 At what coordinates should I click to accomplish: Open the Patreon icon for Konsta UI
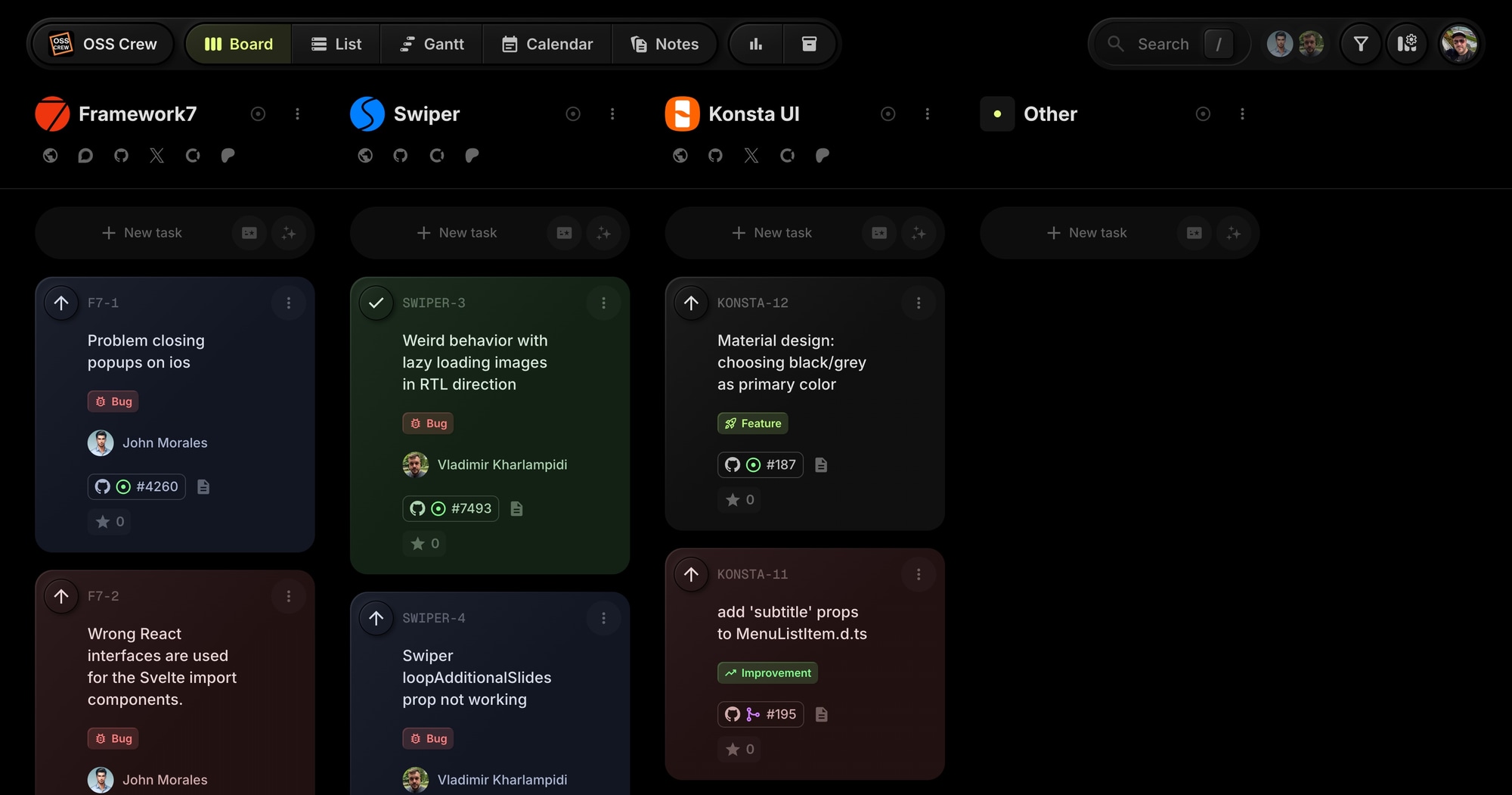[x=823, y=156]
